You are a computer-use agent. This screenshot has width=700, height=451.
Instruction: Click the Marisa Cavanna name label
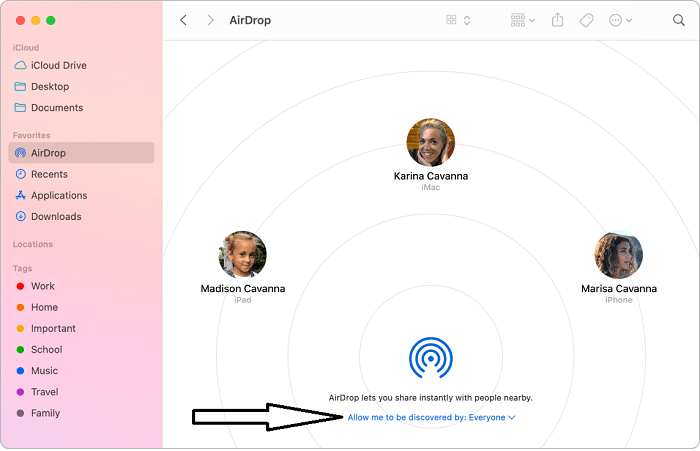coord(619,288)
